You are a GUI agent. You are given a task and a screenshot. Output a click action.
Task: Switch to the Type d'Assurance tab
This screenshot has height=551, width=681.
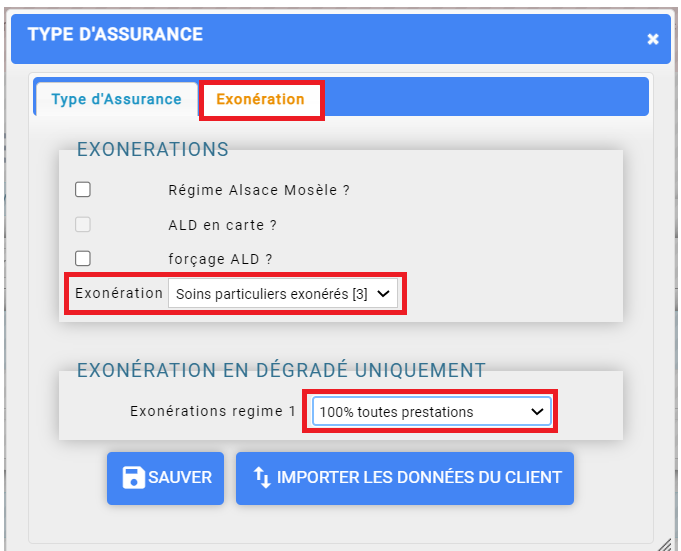(x=116, y=99)
